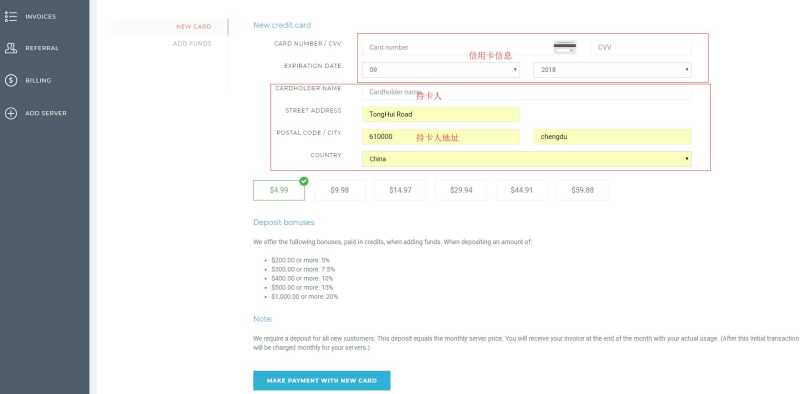
Task: Click the Card Number / CVV label
Action: tap(308, 44)
